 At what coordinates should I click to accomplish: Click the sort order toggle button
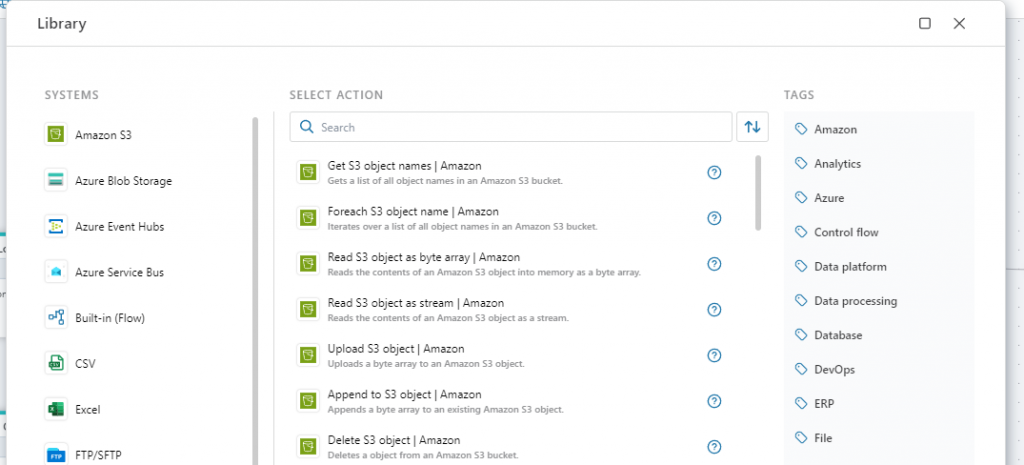click(753, 127)
